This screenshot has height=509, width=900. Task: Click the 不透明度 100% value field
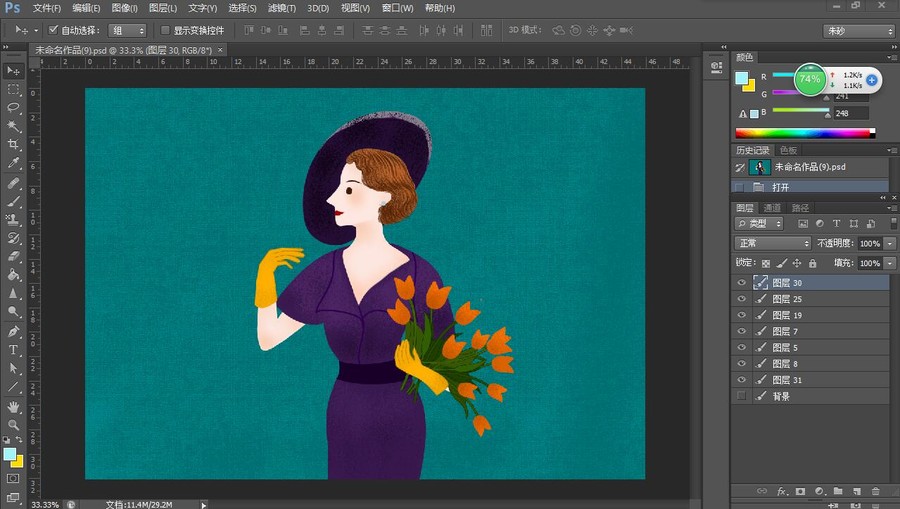click(870, 243)
